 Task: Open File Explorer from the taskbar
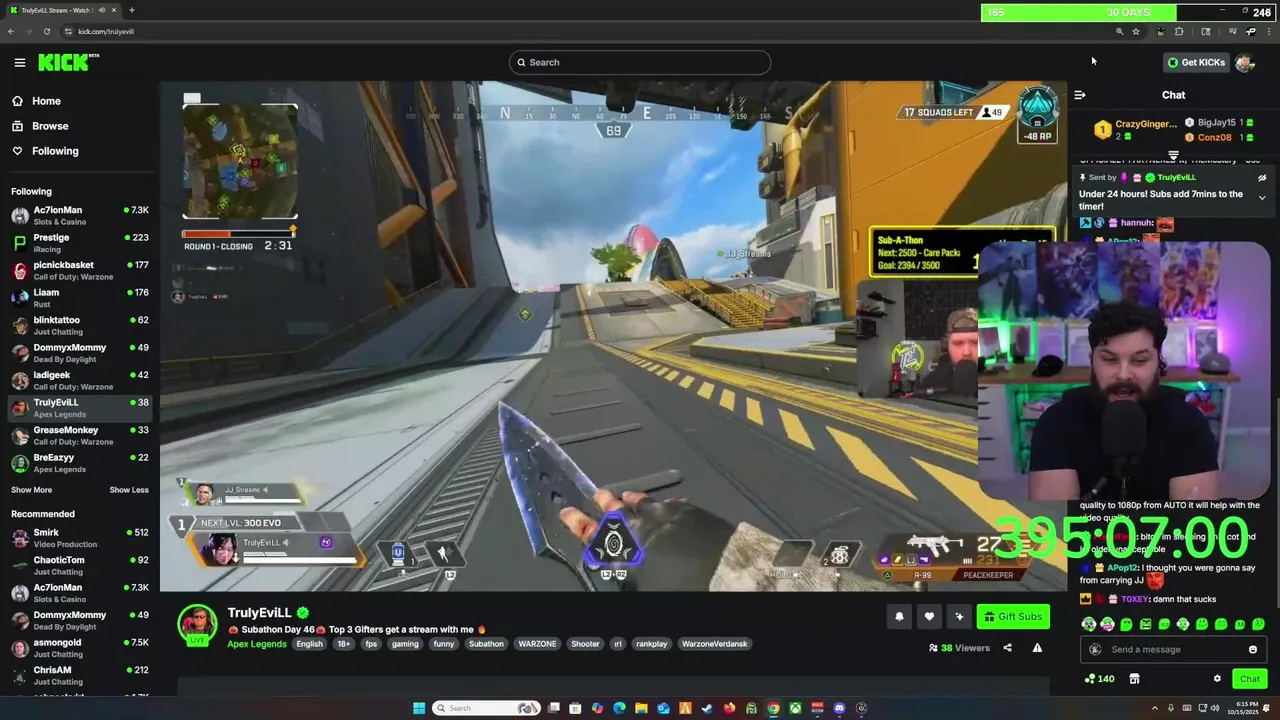tap(641, 708)
